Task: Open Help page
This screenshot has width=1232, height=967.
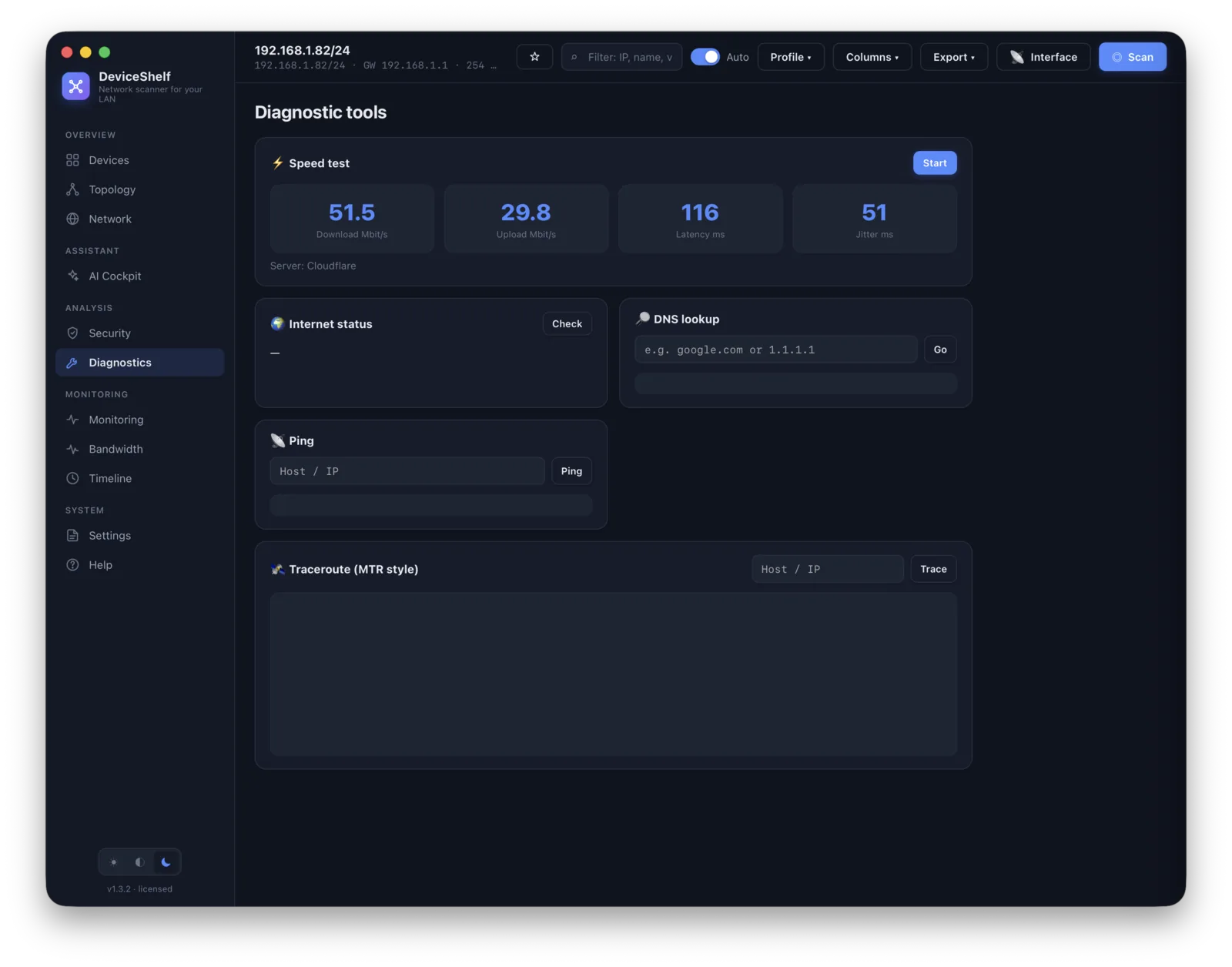Action: pyautogui.click(x=139, y=564)
